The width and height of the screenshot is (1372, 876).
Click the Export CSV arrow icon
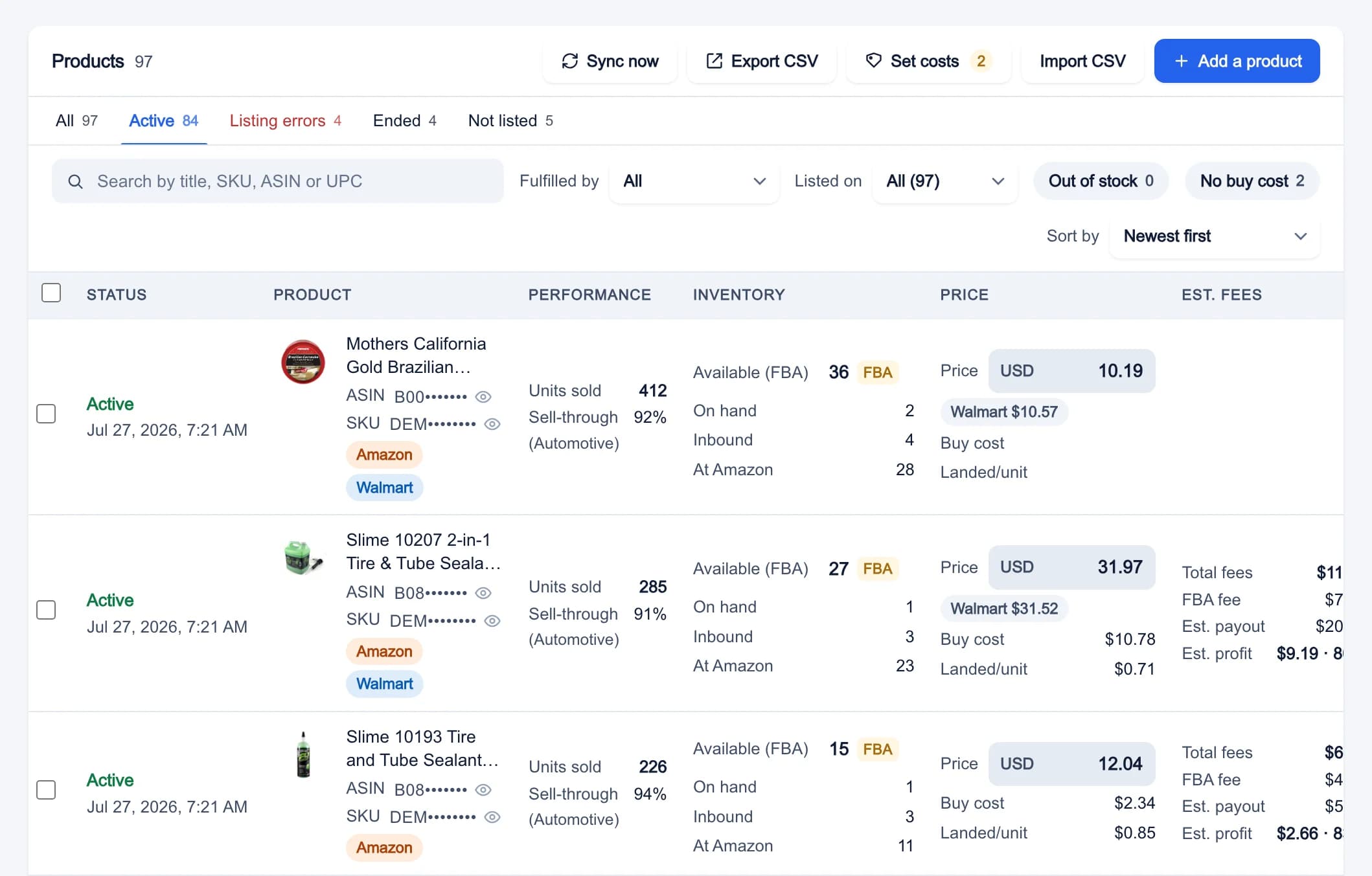tap(714, 61)
